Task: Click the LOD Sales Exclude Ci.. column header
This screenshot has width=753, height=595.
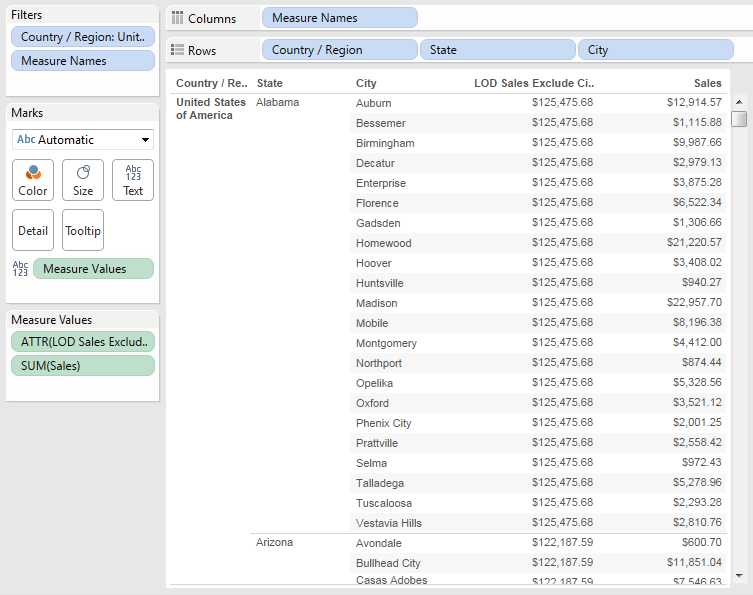Action: click(534, 83)
